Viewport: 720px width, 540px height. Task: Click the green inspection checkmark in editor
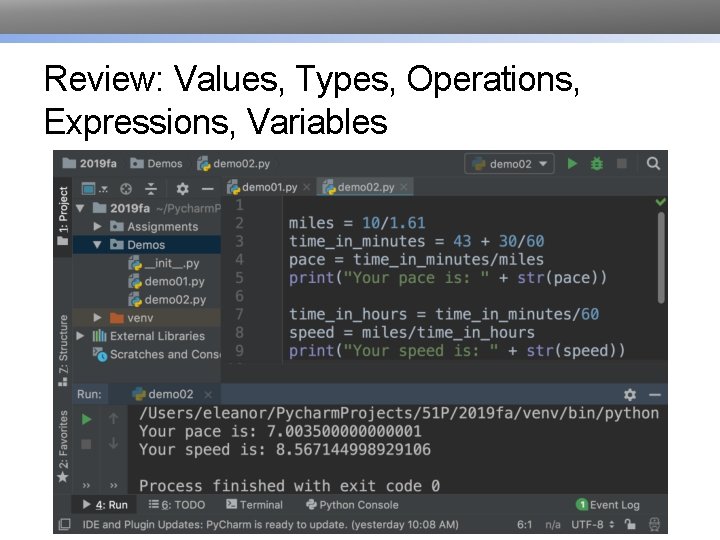point(661,202)
